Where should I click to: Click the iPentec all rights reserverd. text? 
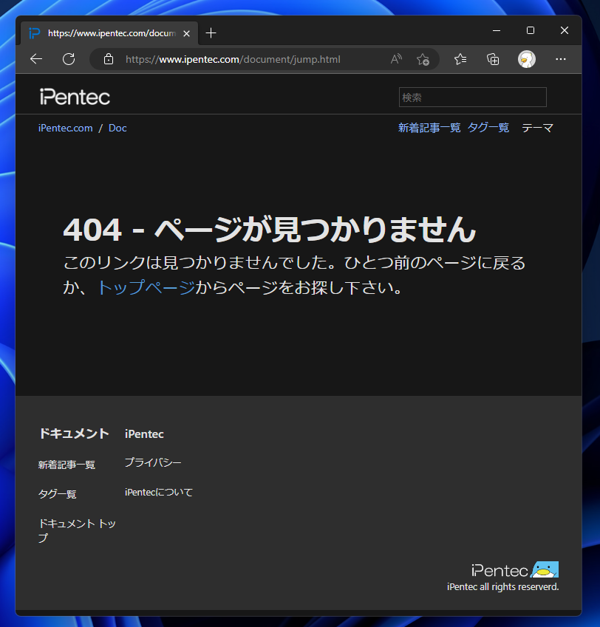503,587
